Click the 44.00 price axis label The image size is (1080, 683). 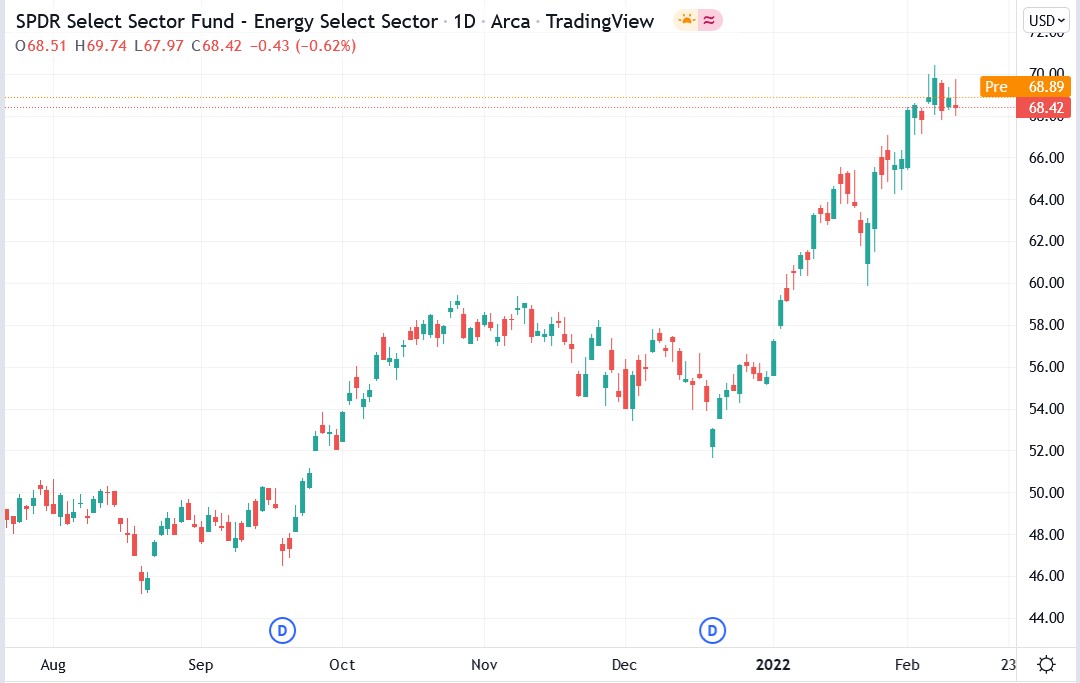(1046, 618)
